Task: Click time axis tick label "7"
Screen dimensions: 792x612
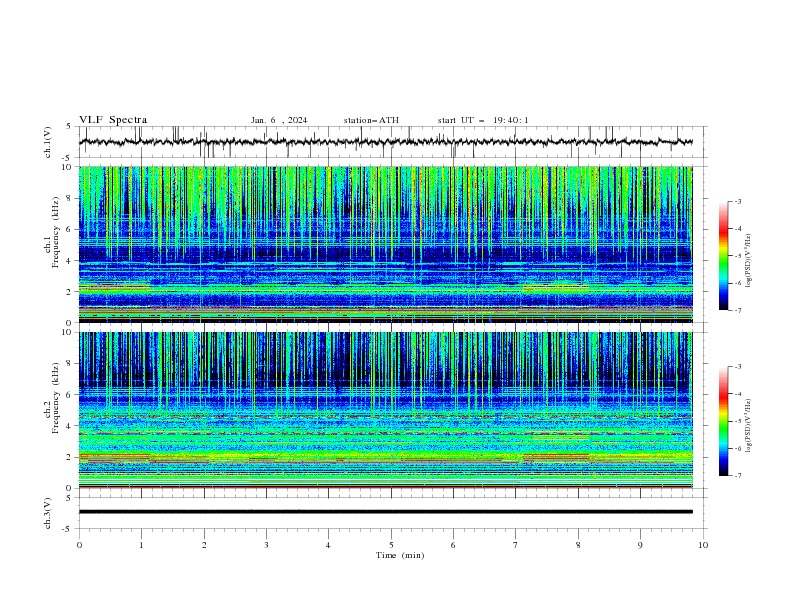Action: pos(516,545)
